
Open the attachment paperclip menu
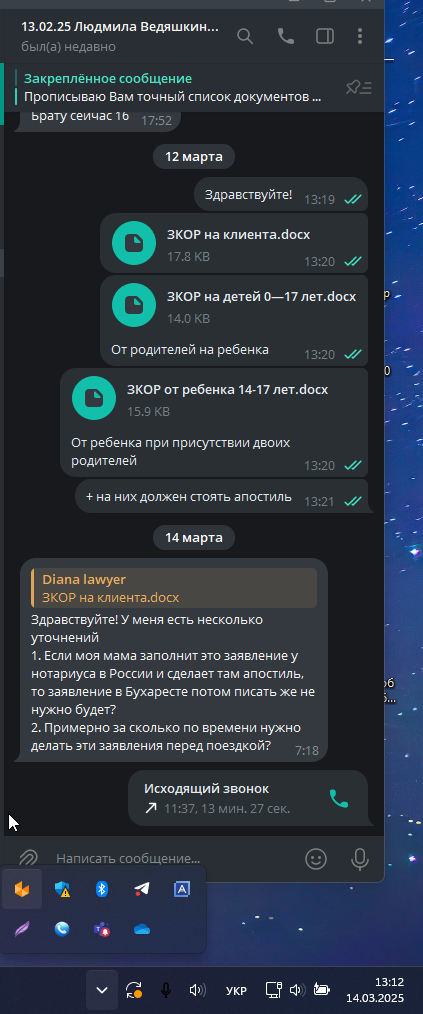[x=28, y=858]
